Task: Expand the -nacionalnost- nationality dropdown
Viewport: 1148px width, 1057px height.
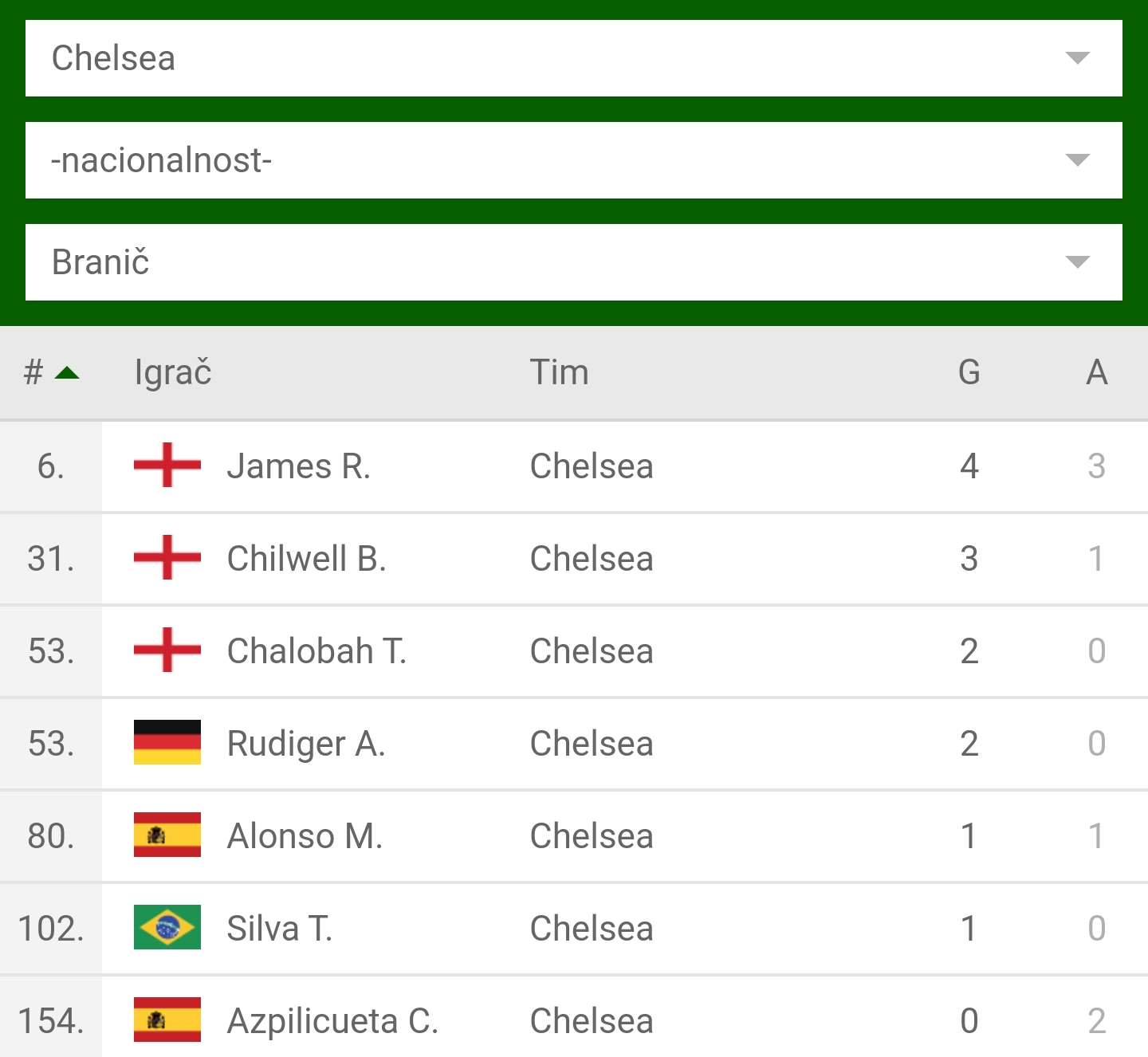Action: pos(573,160)
